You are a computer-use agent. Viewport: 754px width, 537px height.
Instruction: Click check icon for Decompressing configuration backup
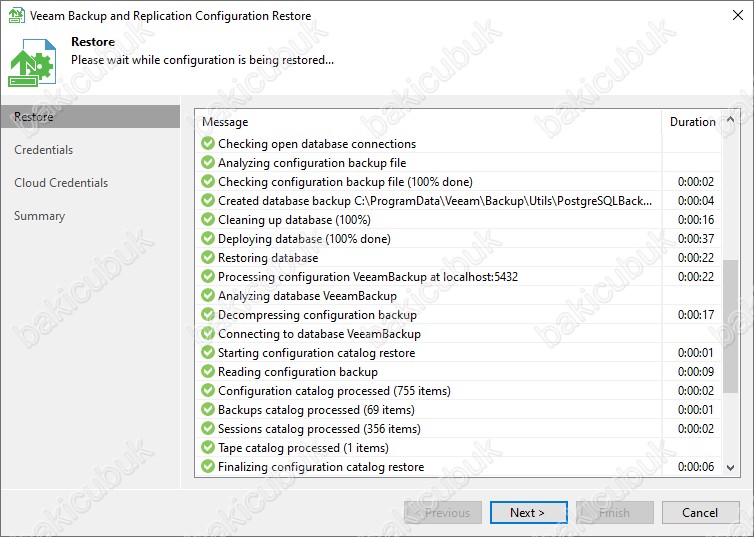click(208, 314)
